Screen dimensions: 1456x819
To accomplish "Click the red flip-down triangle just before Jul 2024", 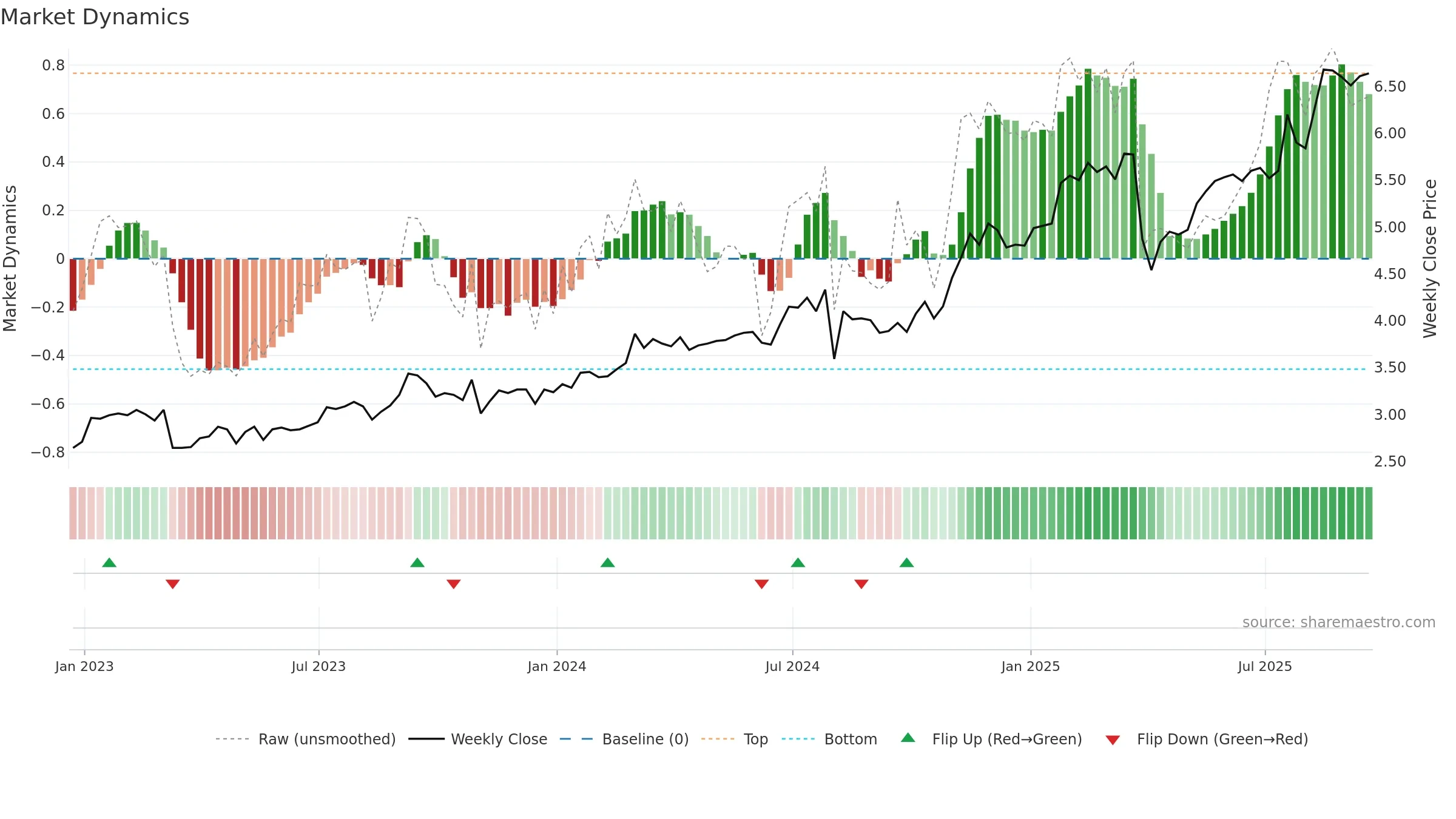I will click(x=762, y=584).
